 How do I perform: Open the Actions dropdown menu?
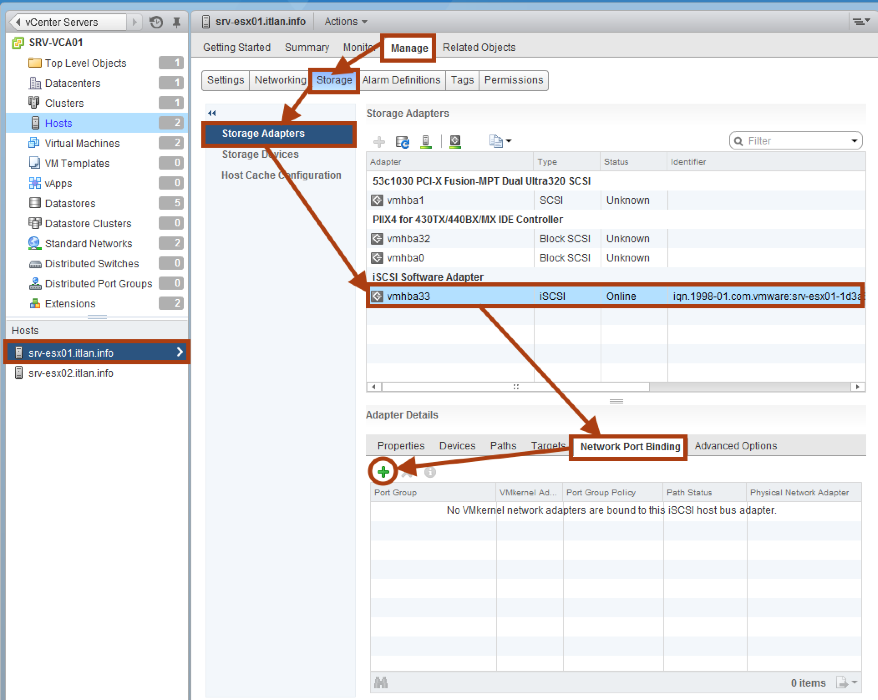tap(346, 21)
